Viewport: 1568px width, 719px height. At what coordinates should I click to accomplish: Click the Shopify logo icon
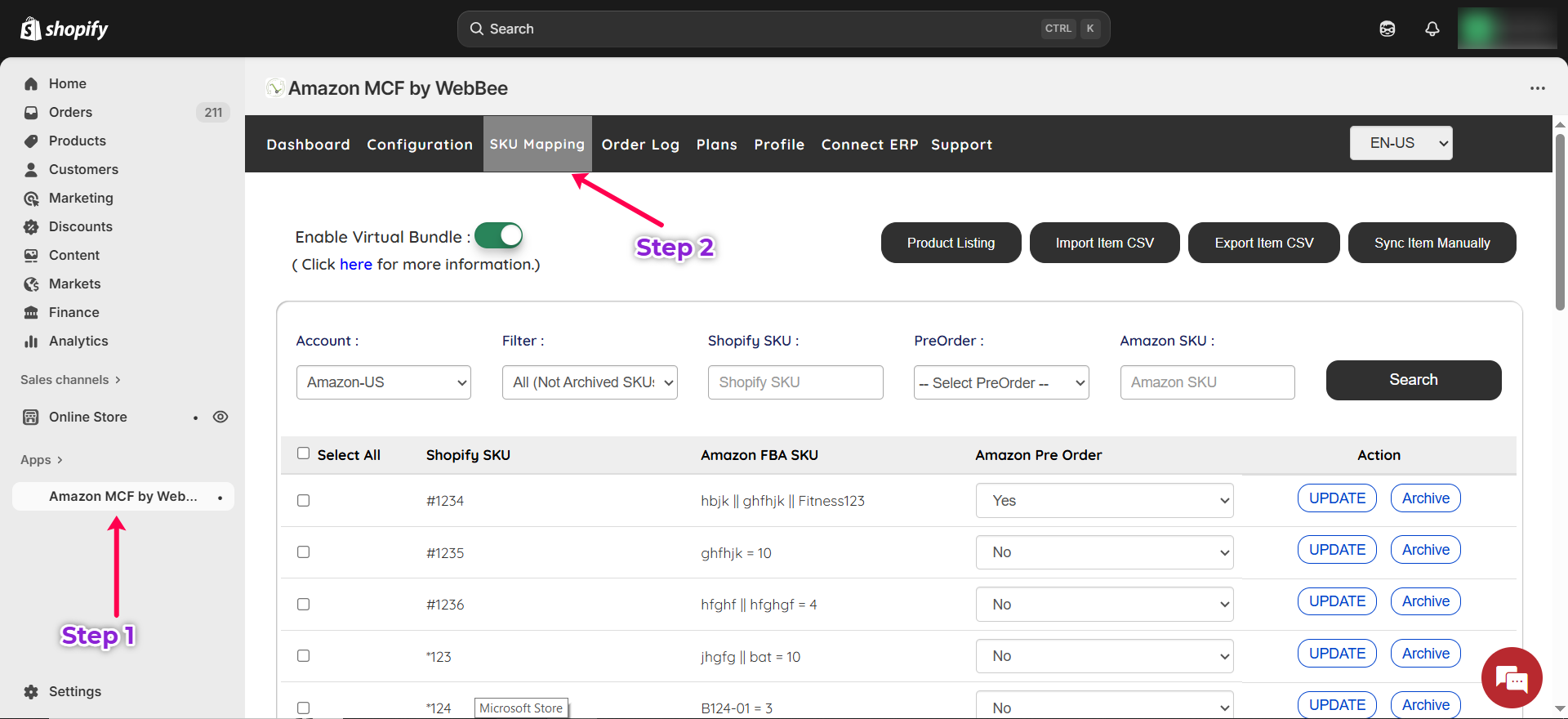click(x=31, y=29)
